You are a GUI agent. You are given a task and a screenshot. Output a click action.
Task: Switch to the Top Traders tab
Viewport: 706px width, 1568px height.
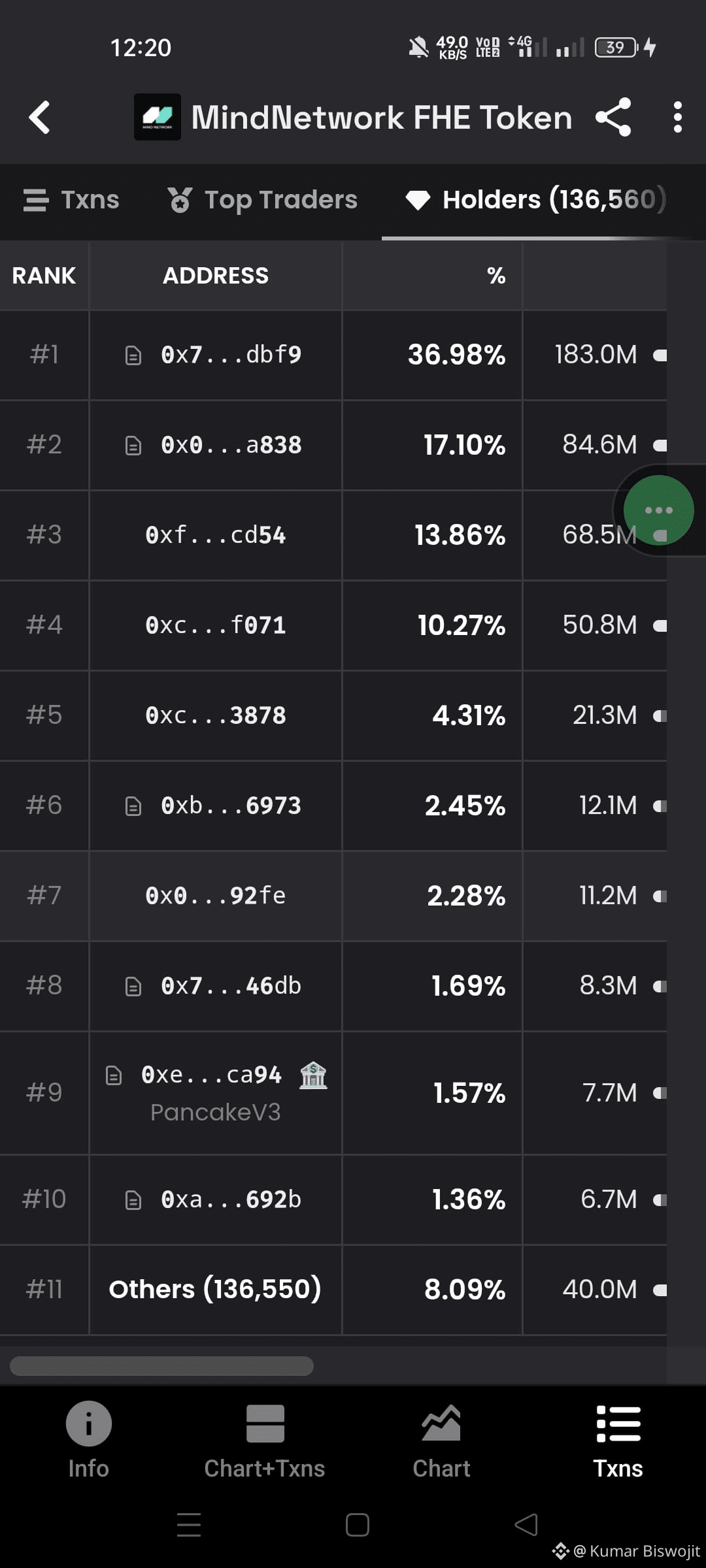(x=262, y=200)
